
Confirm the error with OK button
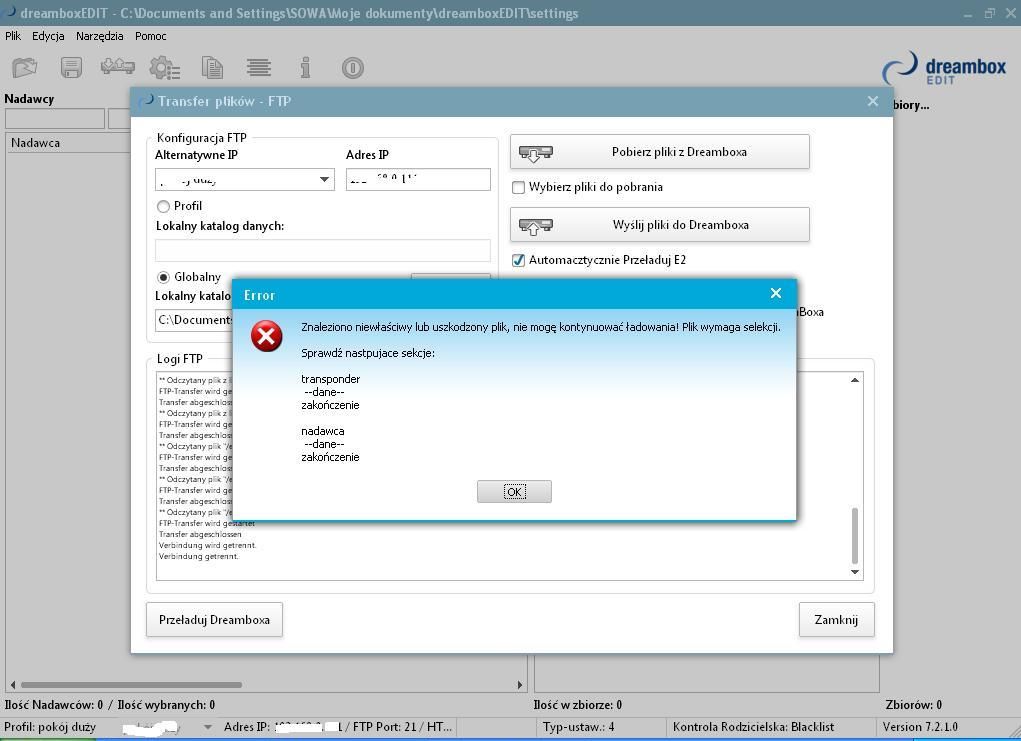pyautogui.click(x=514, y=492)
